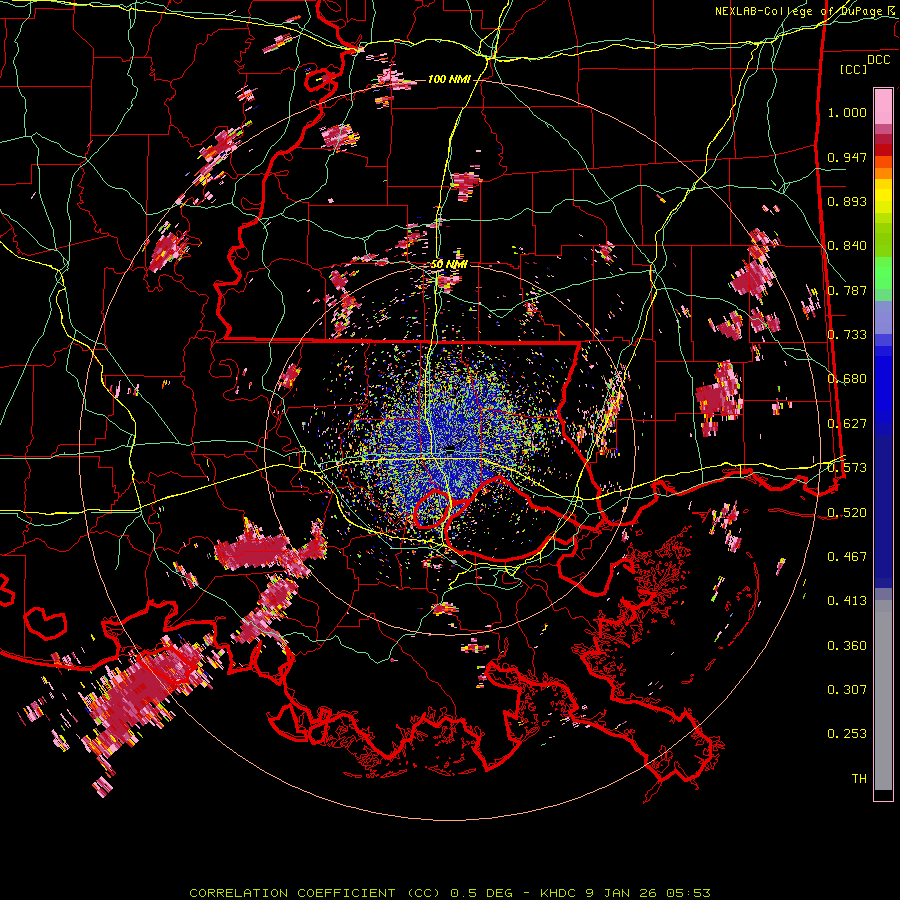This screenshot has height=900, width=900.
Task: Click the 0.733 scale value
Action: click(x=847, y=335)
